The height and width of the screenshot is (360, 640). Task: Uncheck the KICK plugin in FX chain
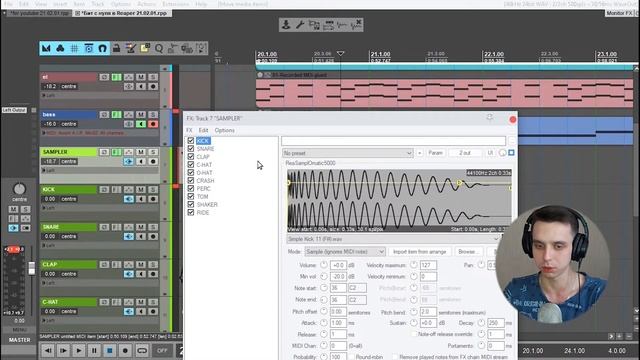(x=191, y=140)
